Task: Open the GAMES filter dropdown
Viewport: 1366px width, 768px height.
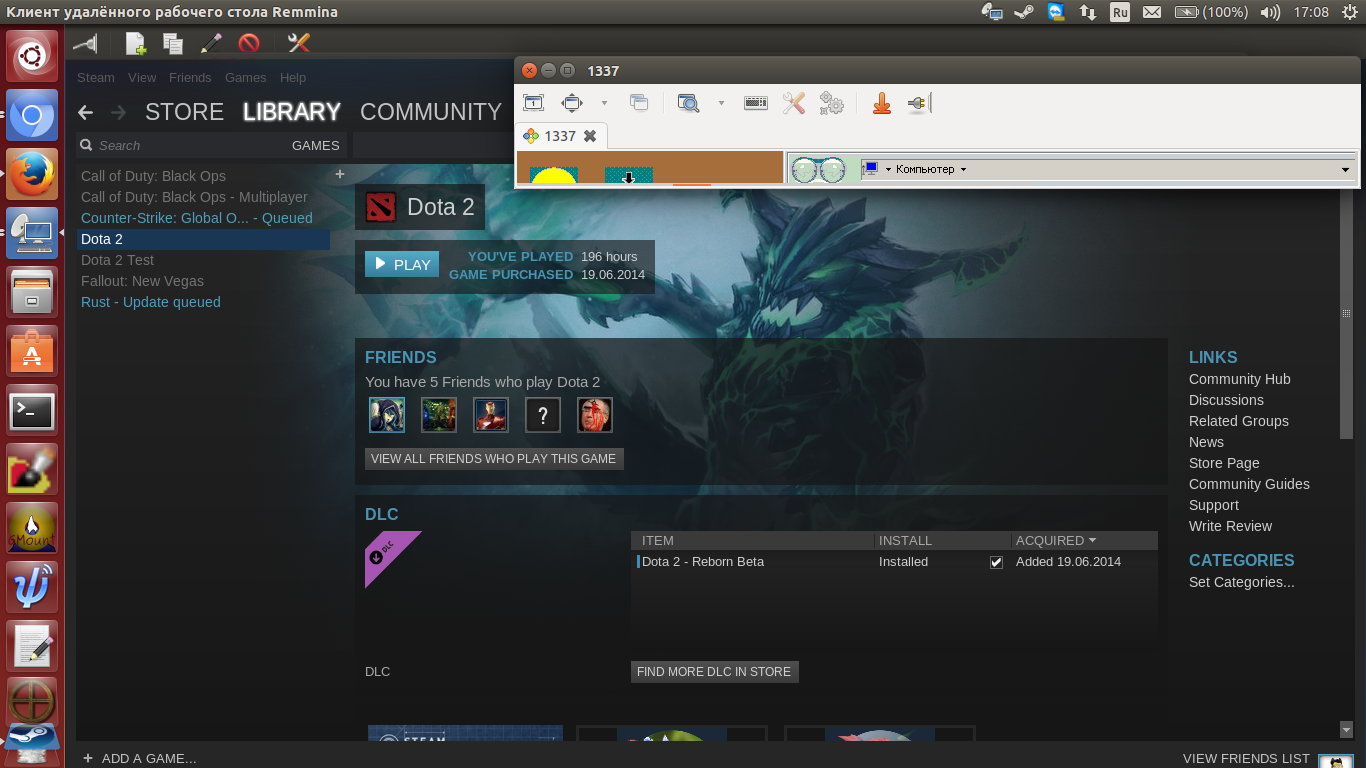Action: (316, 145)
